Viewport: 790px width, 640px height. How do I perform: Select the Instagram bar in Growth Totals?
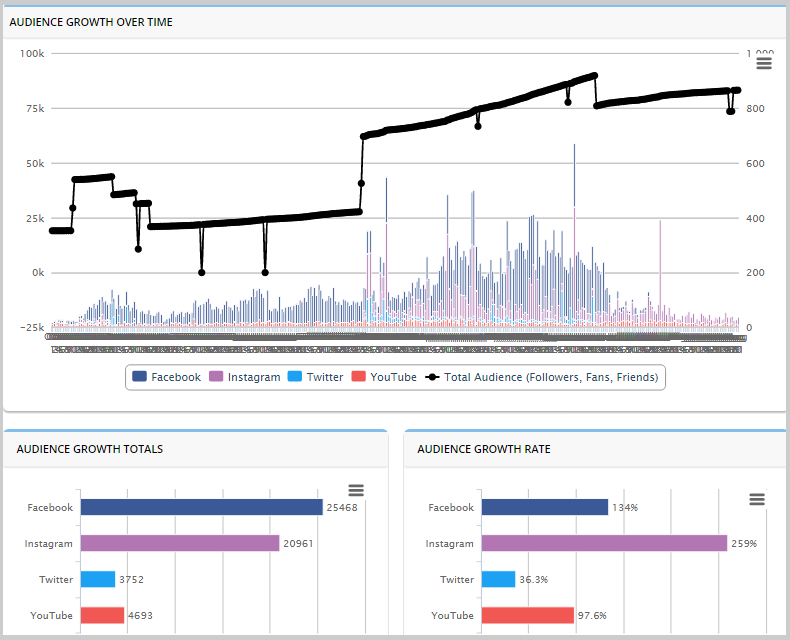(x=179, y=543)
